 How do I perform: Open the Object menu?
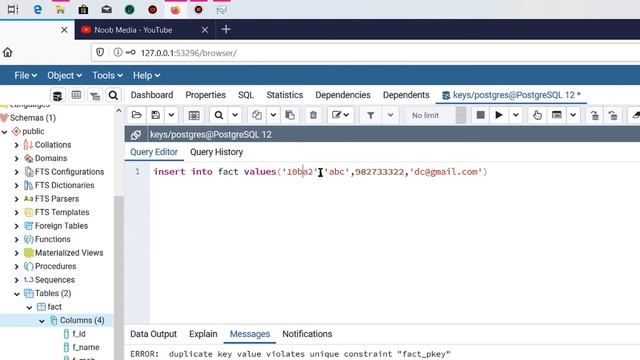64,76
